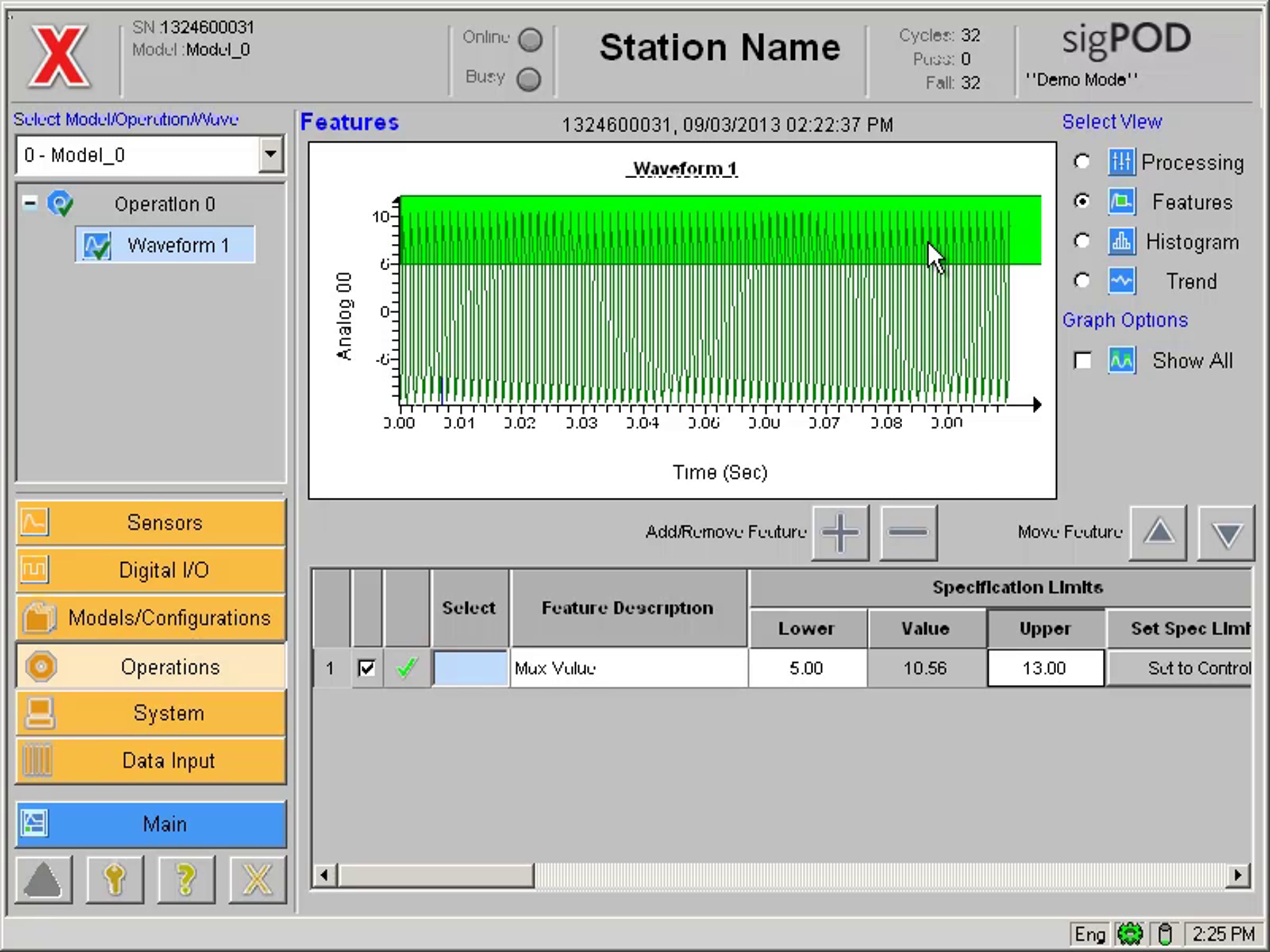Image resolution: width=1270 pixels, height=952 pixels.
Task: Click the Processing sliders icon
Action: (x=1121, y=162)
